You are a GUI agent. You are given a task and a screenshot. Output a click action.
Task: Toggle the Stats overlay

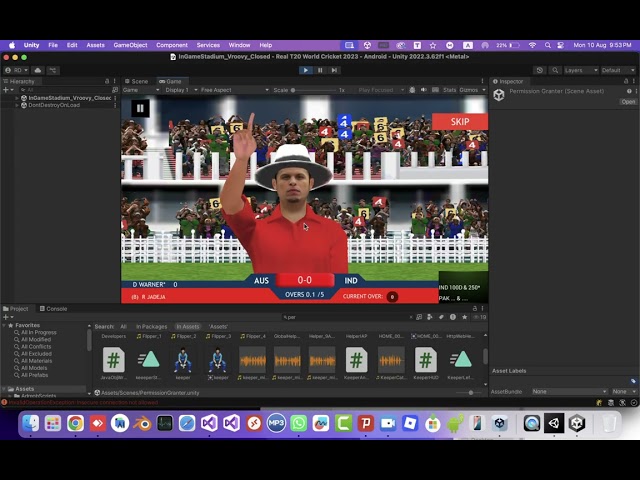click(449, 90)
